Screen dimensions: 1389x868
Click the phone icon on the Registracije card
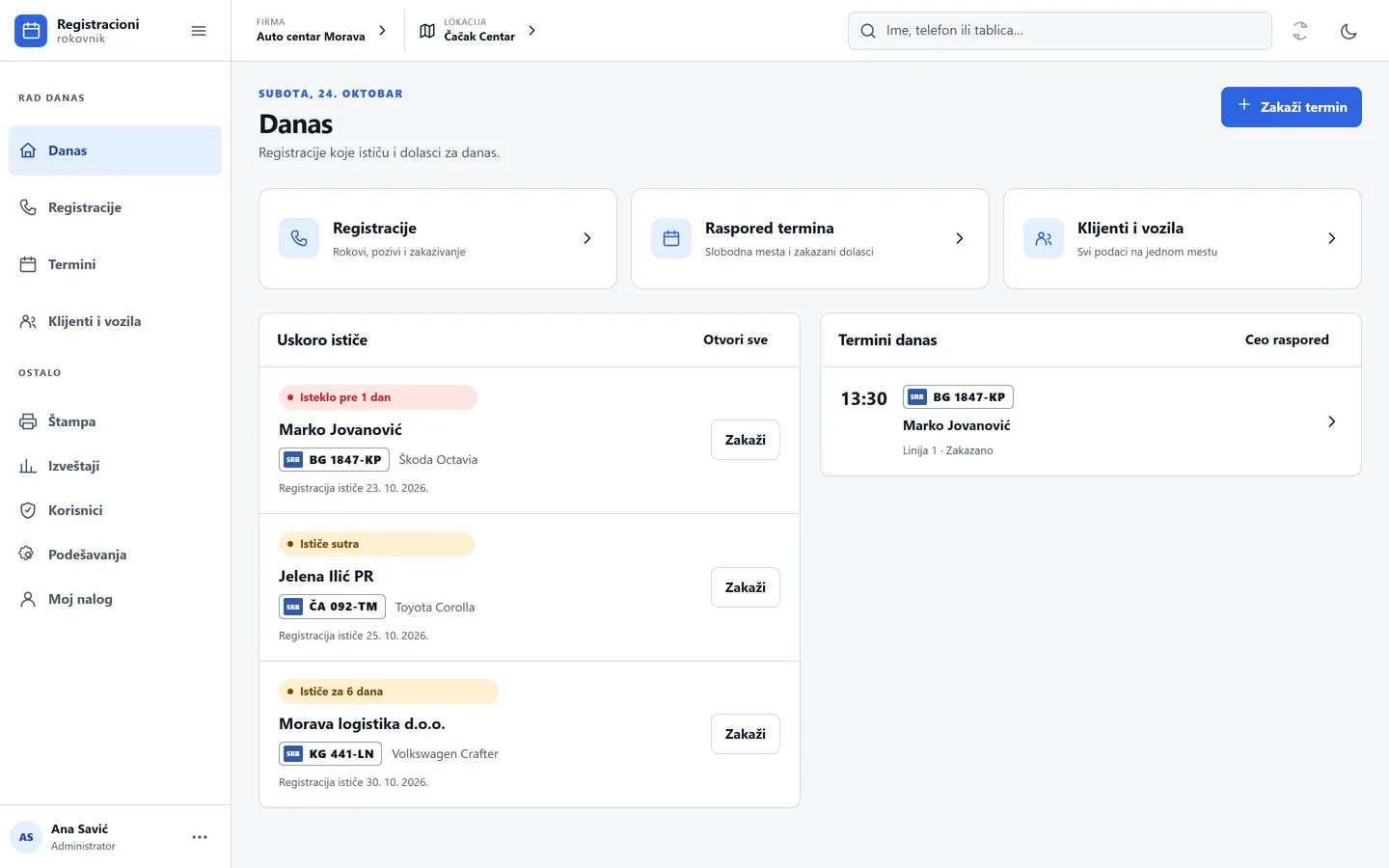coord(299,238)
